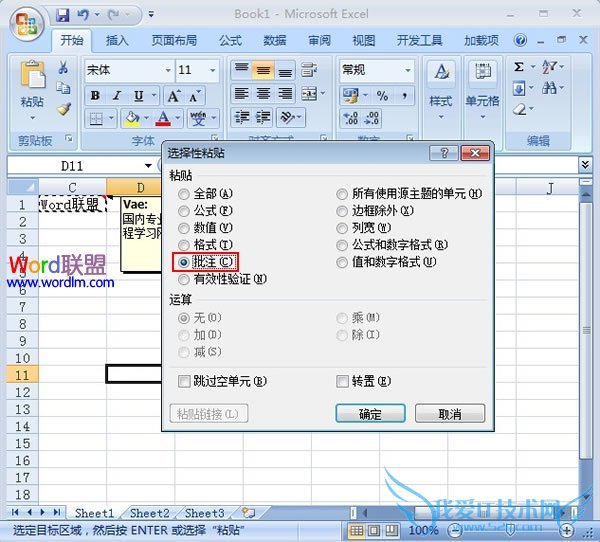Confirm with the 确定 button

point(370,413)
